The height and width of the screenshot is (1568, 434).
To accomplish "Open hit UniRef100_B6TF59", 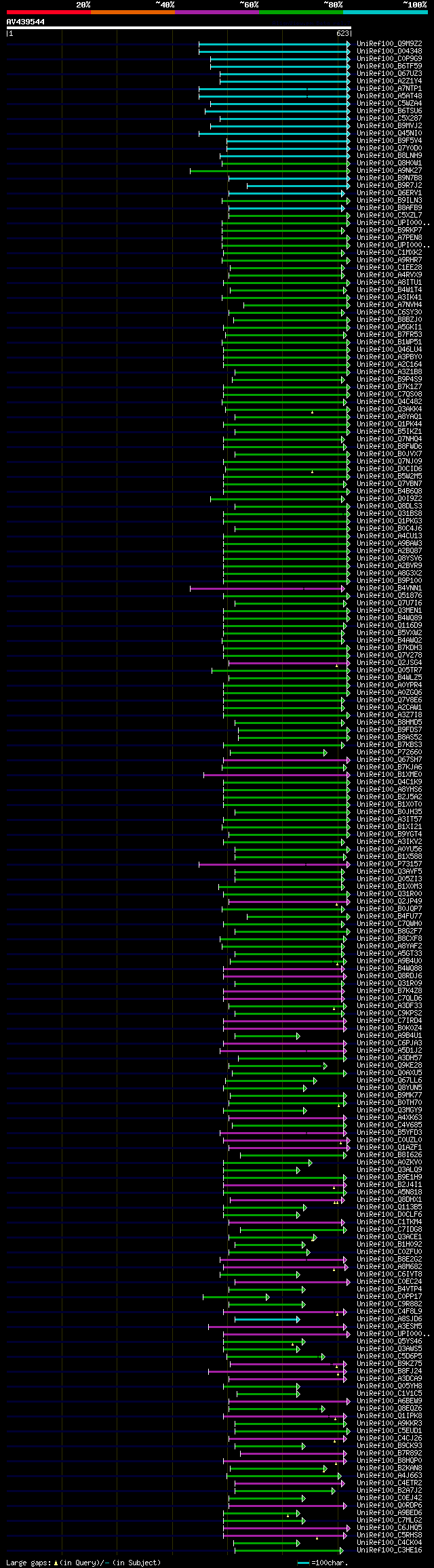I will pos(389,66).
